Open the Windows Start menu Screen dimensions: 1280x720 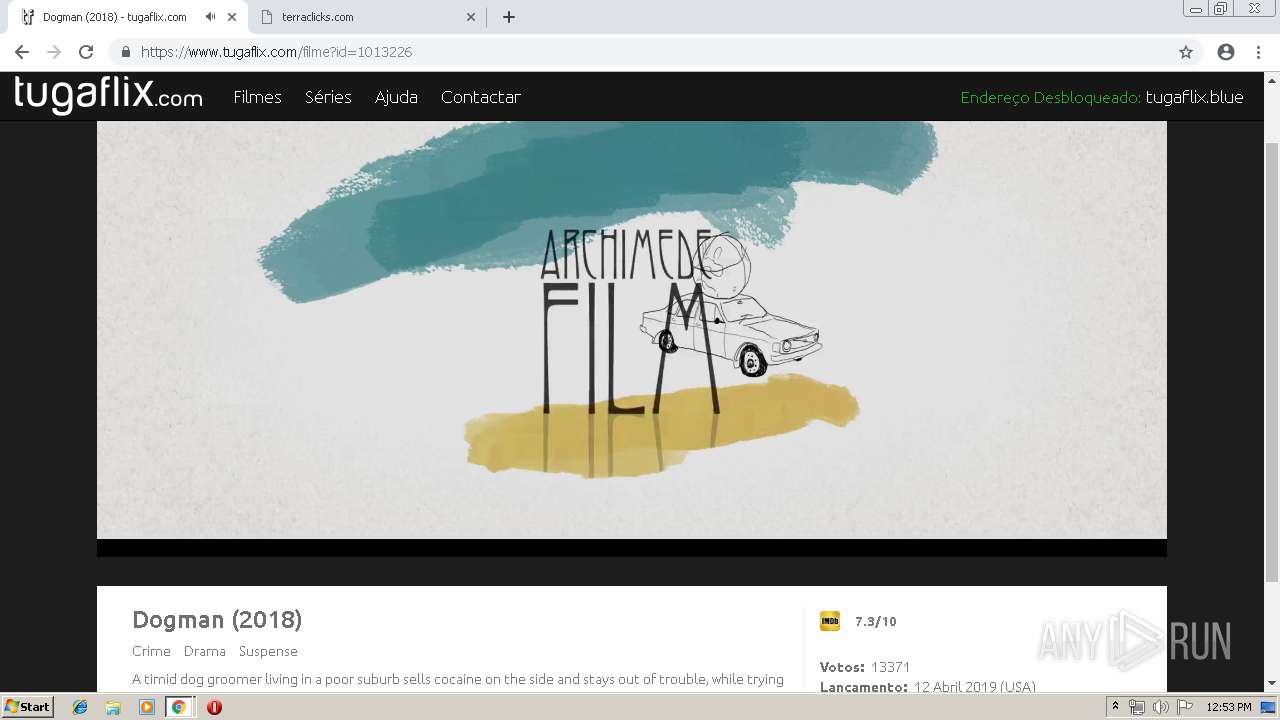(x=28, y=706)
